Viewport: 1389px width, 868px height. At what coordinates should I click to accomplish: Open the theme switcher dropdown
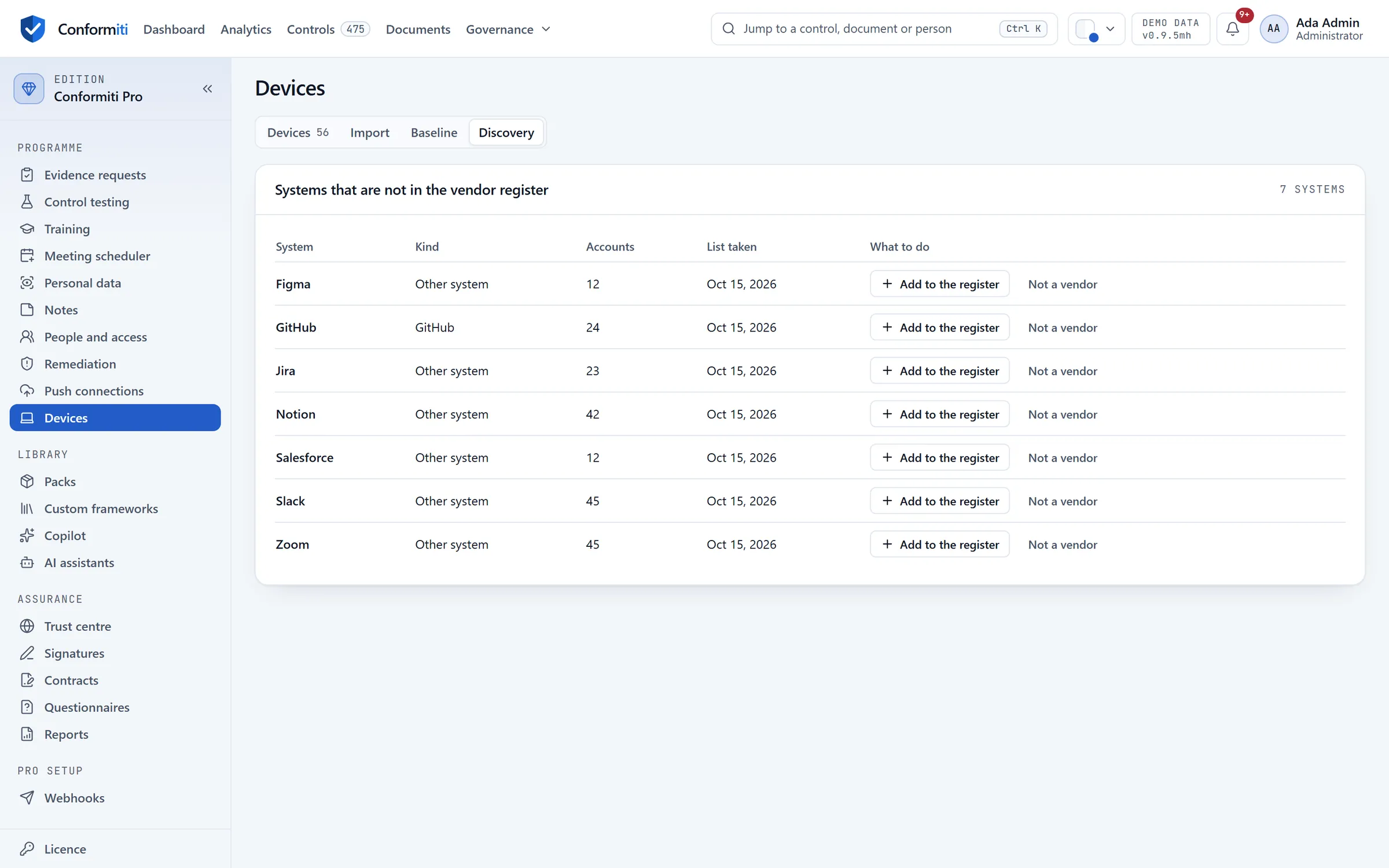coord(1096,28)
